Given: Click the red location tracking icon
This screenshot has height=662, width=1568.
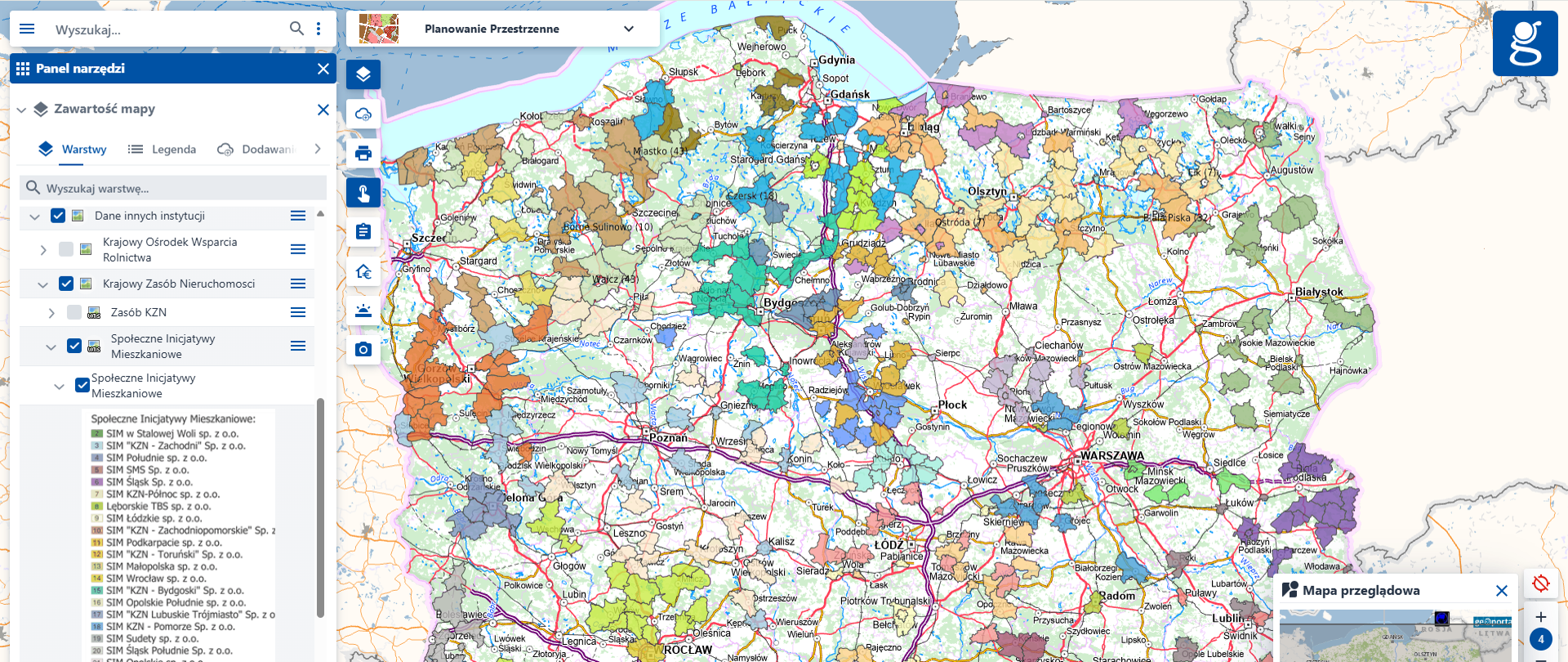Looking at the screenshot, I should click(x=1541, y=584).
